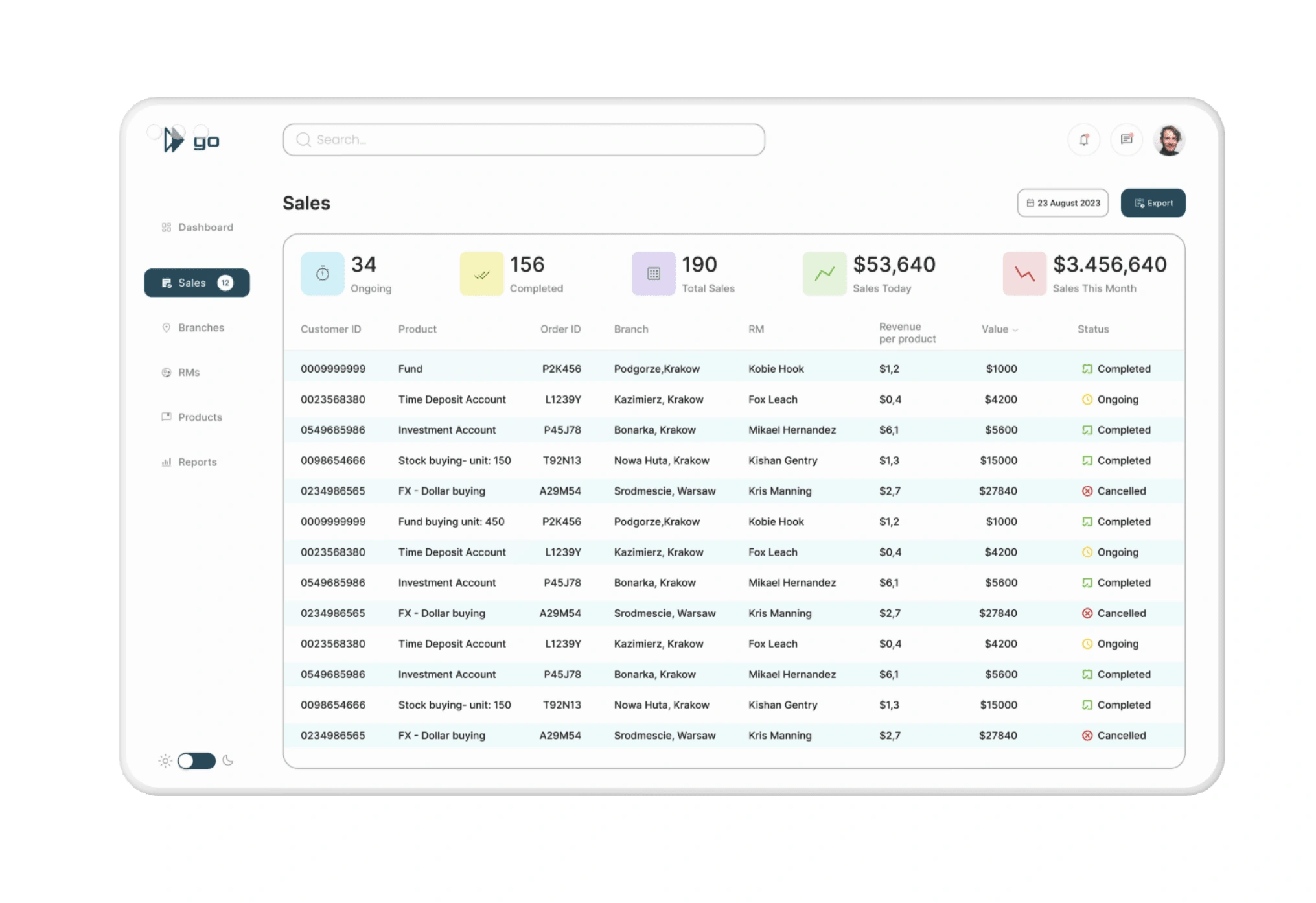Toggle the light/dark mode switch
The width and height of the screenshot is (1316, 903).
196,760
